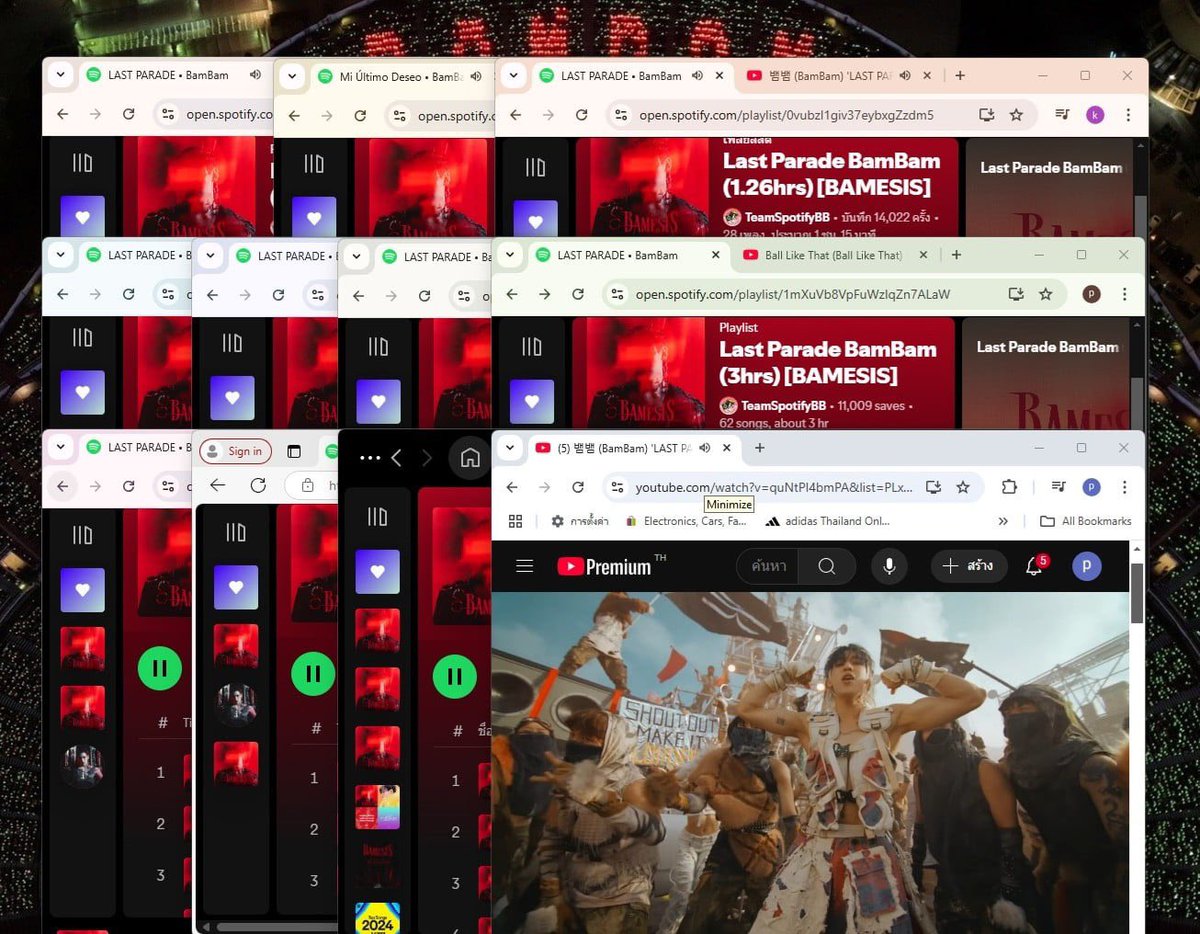
Task: Bookmark the YouTube page with the star
Action: [963, 487]
